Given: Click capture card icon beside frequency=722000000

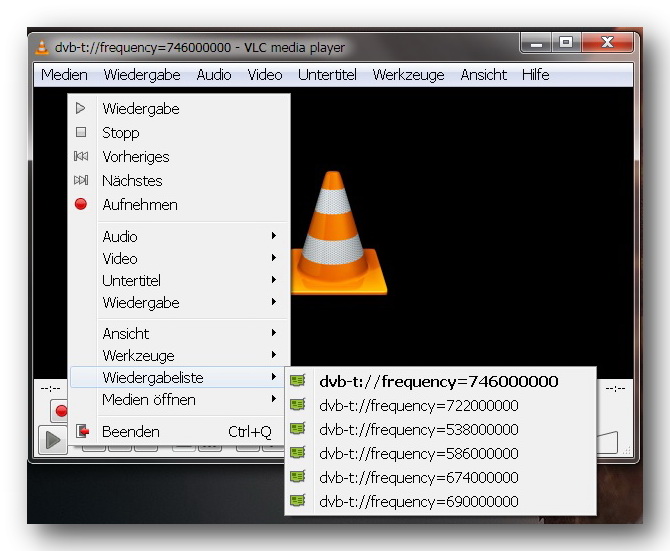Looking at the screenshot, I should click(x=298, y=404).
